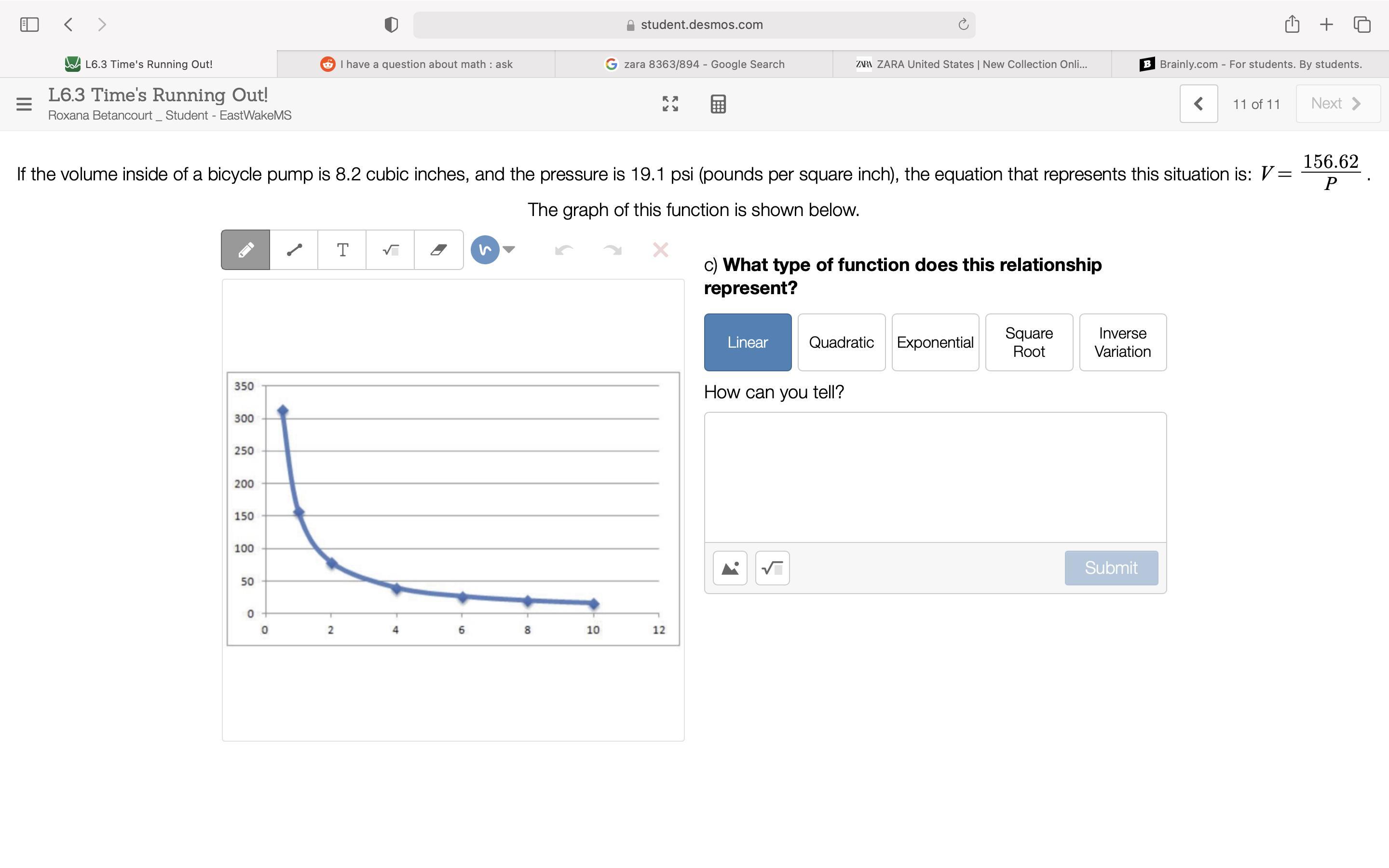Choose the Exponential answer option
Screen dimensions: 1389x868
pos(935,342)
